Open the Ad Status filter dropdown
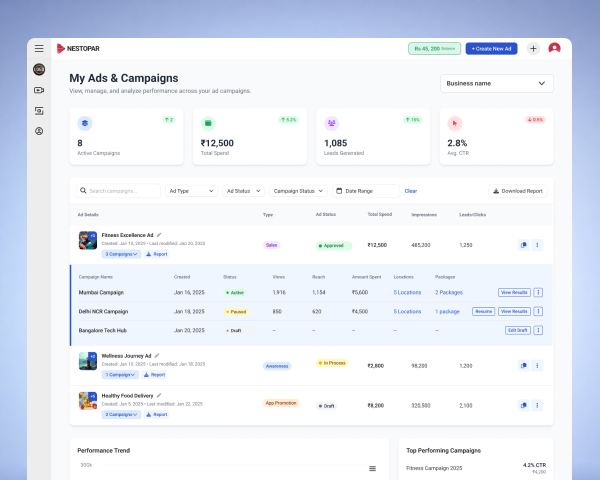Screen dimensions: 600x480 coord(243,191)
